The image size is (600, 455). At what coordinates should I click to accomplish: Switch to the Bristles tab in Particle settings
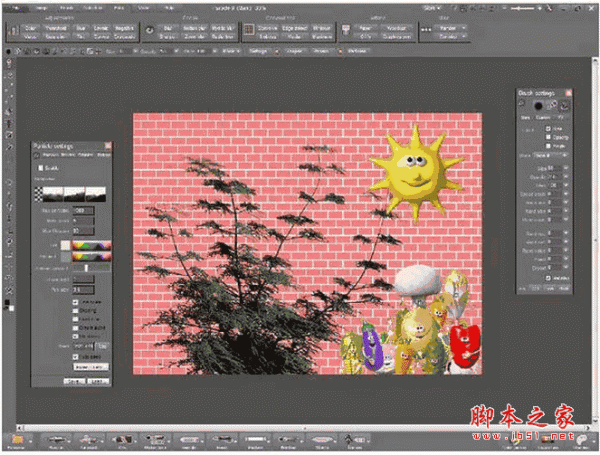[x=68, y=155]
